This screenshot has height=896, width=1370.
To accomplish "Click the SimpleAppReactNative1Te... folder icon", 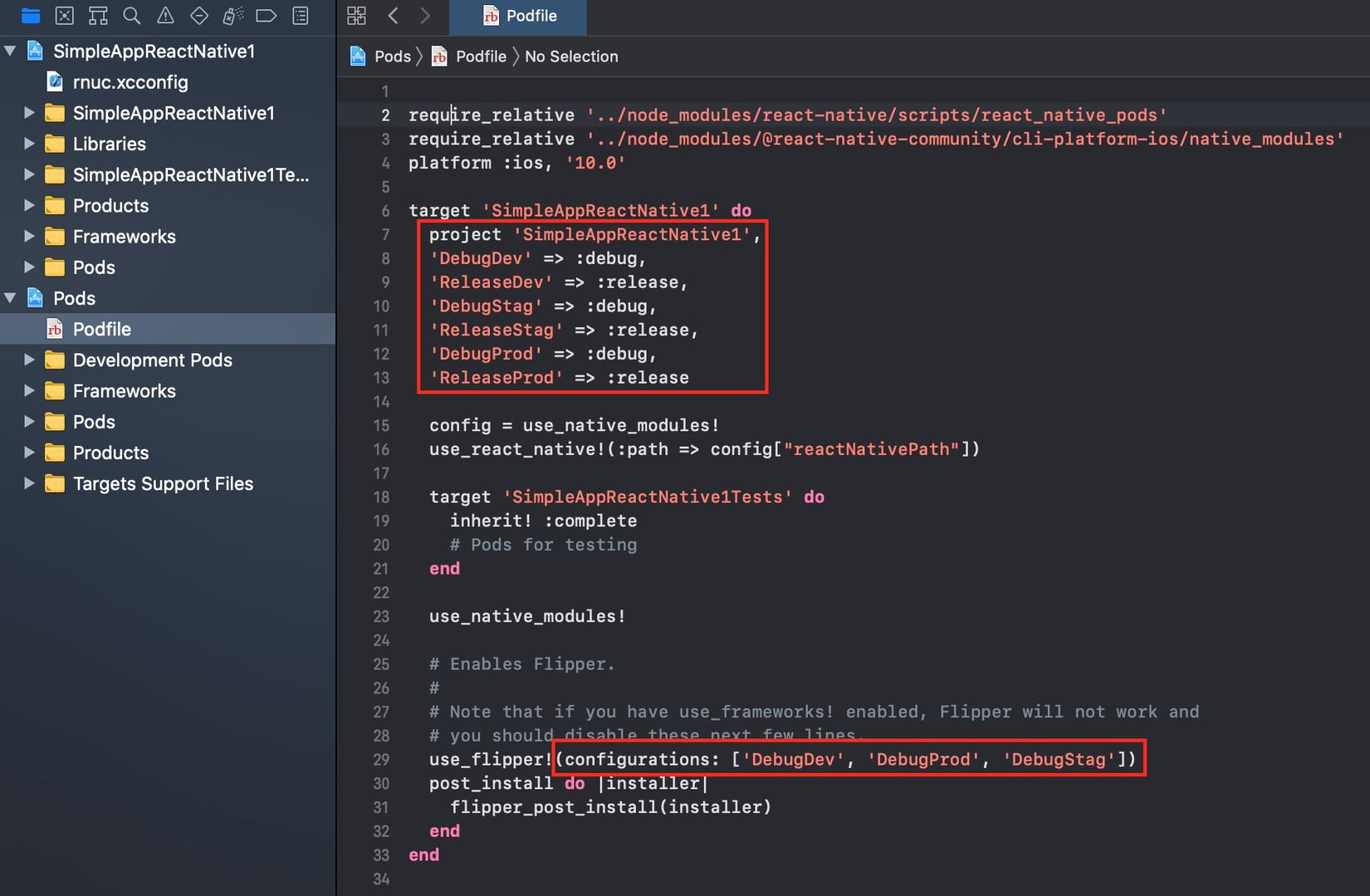I will (55, 174).
